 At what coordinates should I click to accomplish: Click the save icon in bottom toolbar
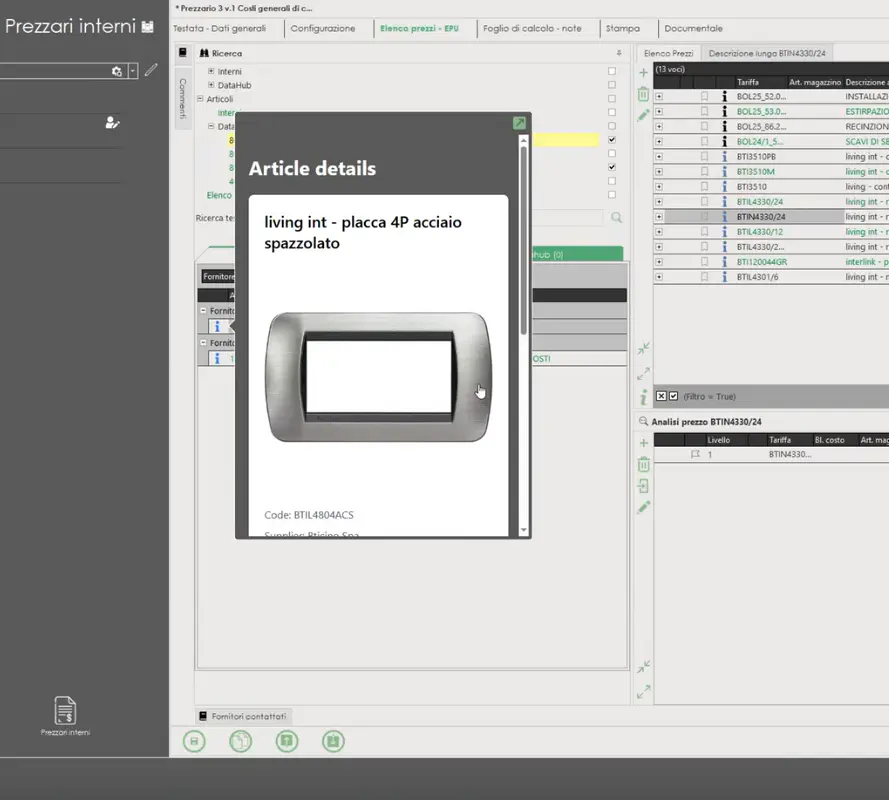[195, 741]
